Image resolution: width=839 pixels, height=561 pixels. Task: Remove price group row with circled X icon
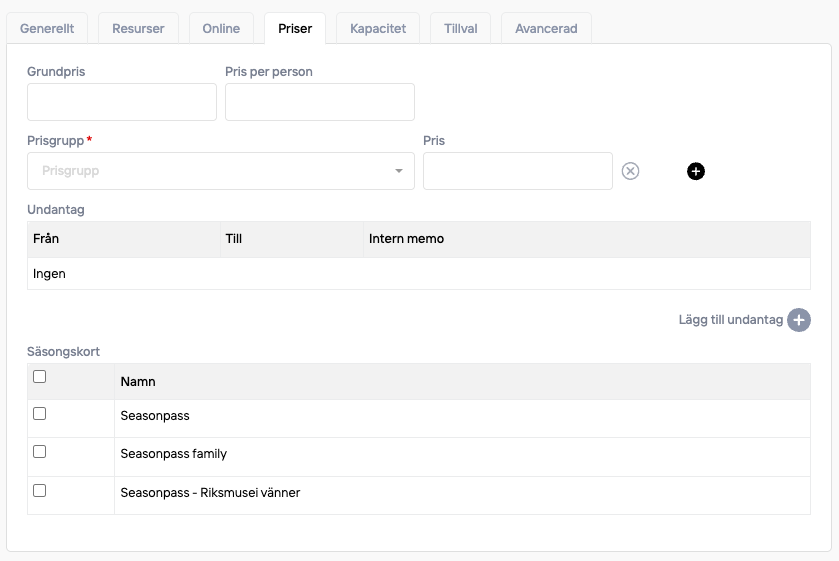tap(630, 171)
